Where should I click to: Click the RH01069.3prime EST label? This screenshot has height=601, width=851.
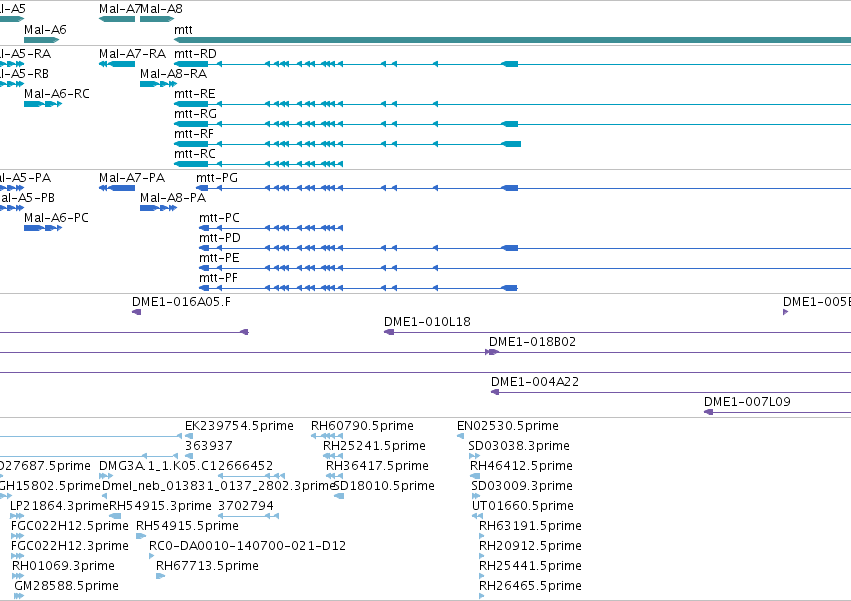63,566
